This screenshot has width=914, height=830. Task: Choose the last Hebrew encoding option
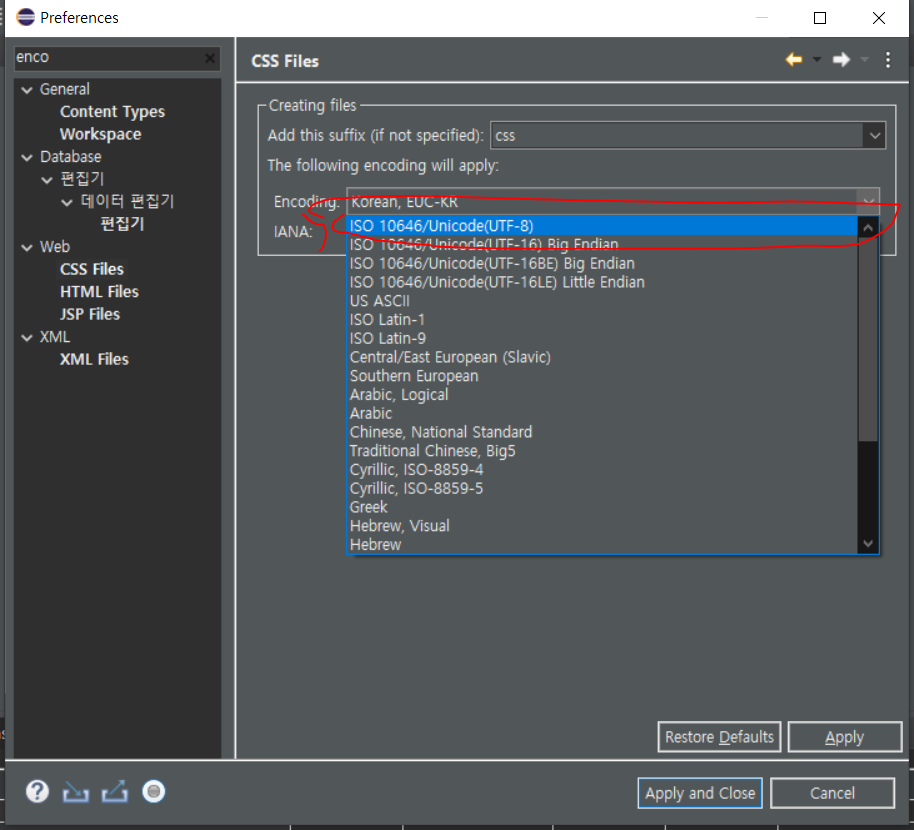[602, 544]
